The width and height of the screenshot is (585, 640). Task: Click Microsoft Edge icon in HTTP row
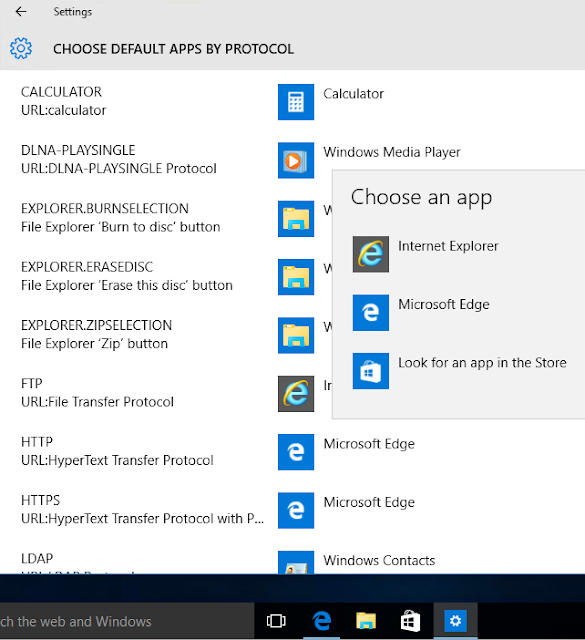click(296, 452)
